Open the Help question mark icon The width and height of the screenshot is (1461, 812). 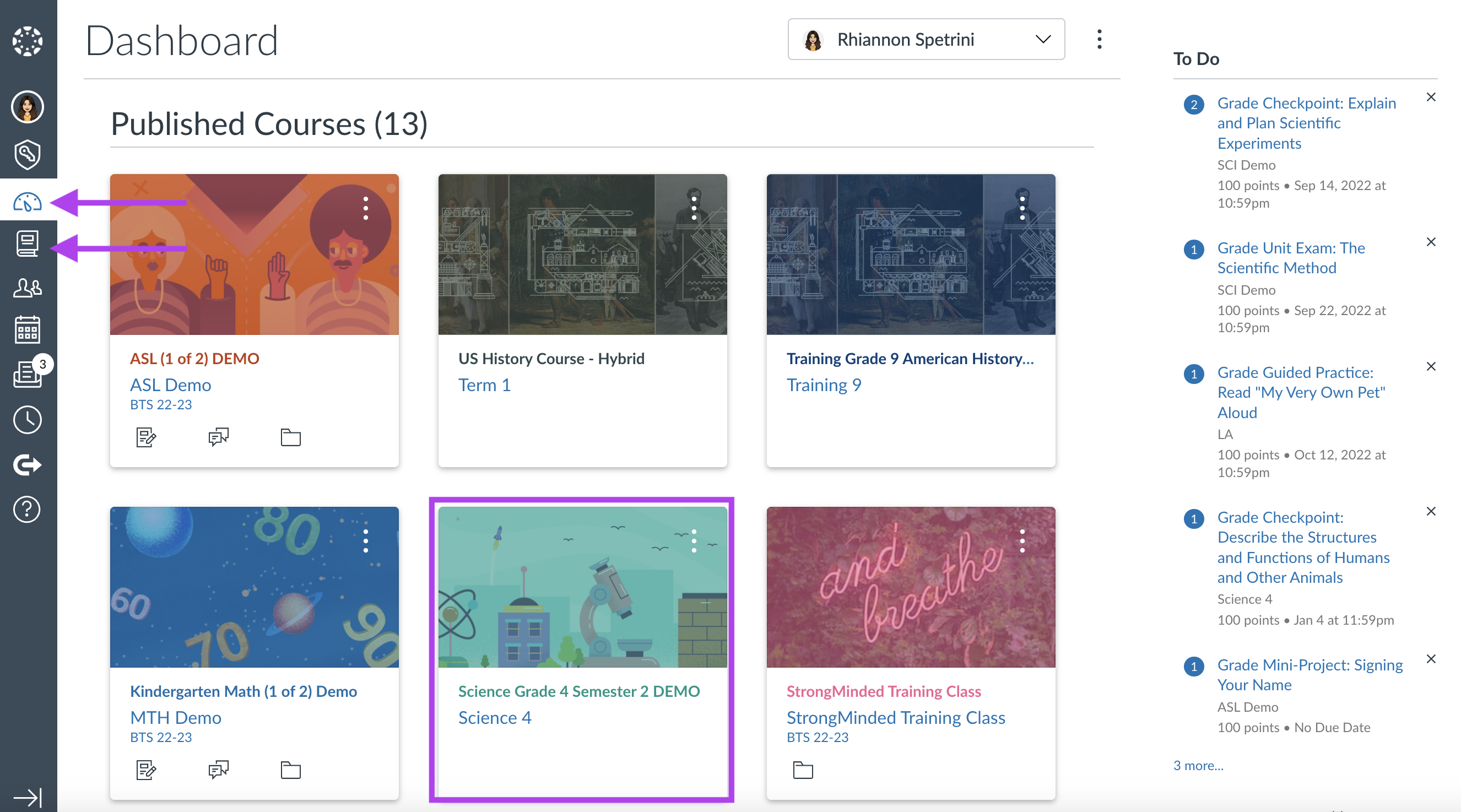point(27,505)
